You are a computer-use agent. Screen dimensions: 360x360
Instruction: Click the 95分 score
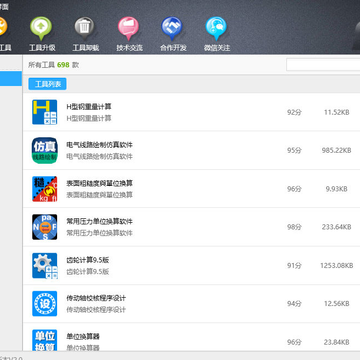(294, 150)
